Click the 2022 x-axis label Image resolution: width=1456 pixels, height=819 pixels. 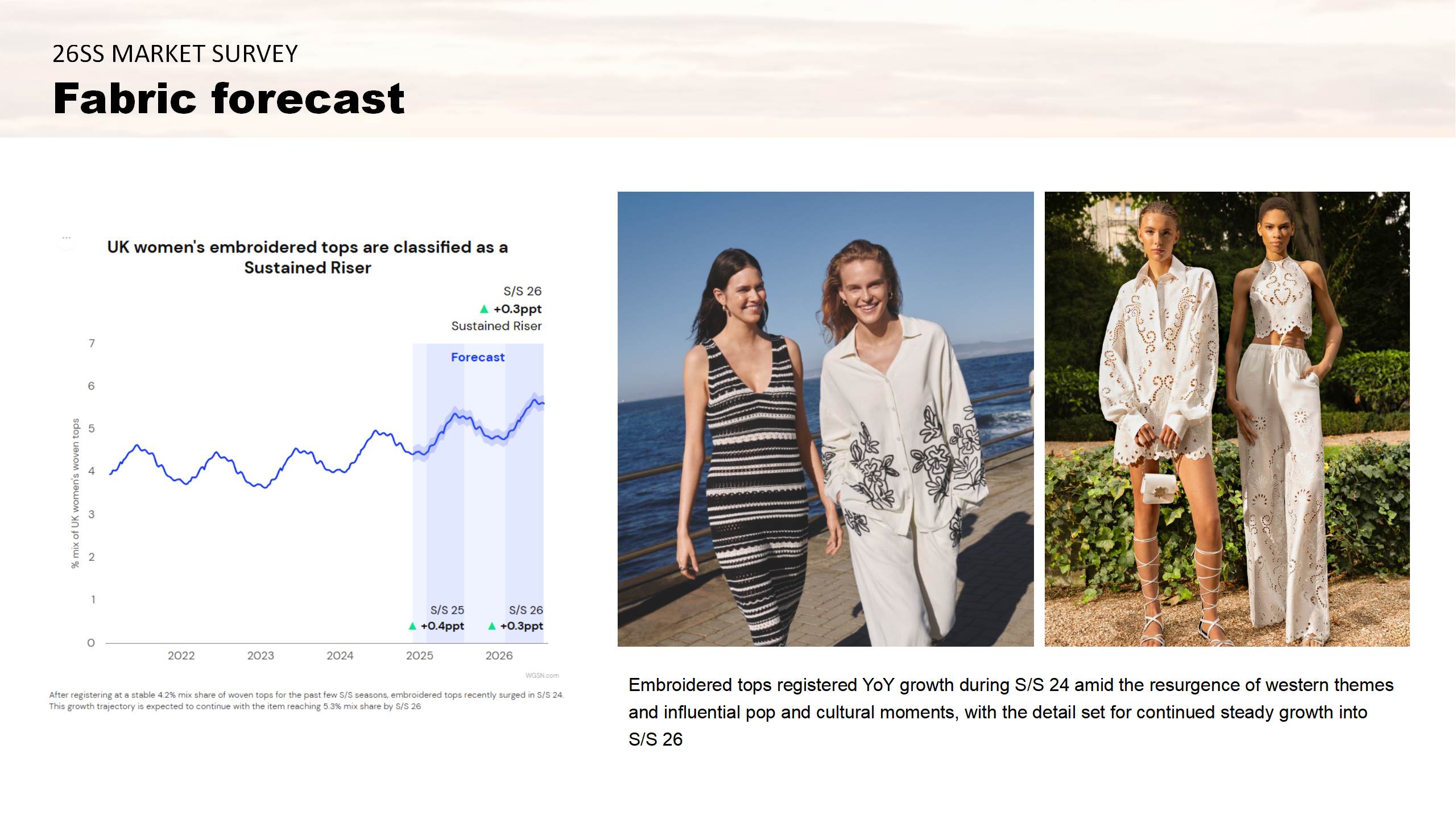(x=181, y=656)
